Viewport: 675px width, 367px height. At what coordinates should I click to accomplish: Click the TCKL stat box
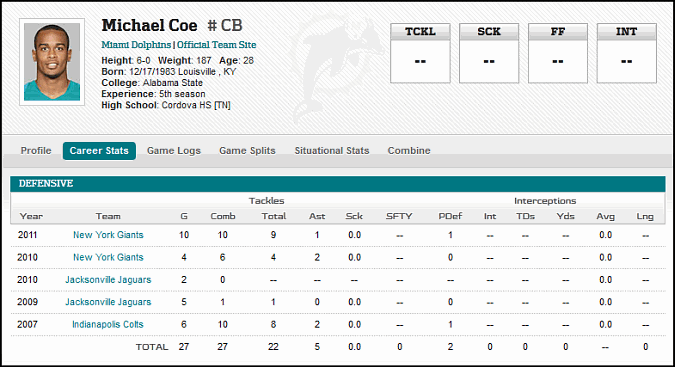(420, 53)
